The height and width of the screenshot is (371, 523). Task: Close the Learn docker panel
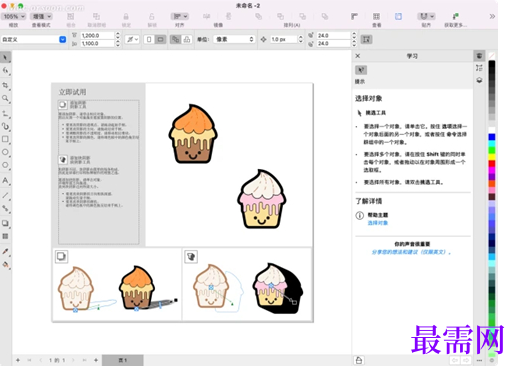point(358,56)
